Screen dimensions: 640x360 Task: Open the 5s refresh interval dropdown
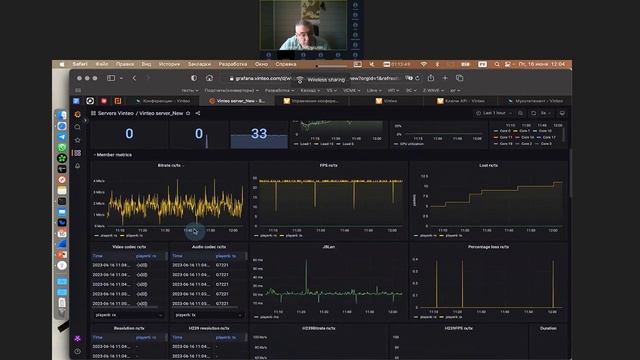(545, 113)
